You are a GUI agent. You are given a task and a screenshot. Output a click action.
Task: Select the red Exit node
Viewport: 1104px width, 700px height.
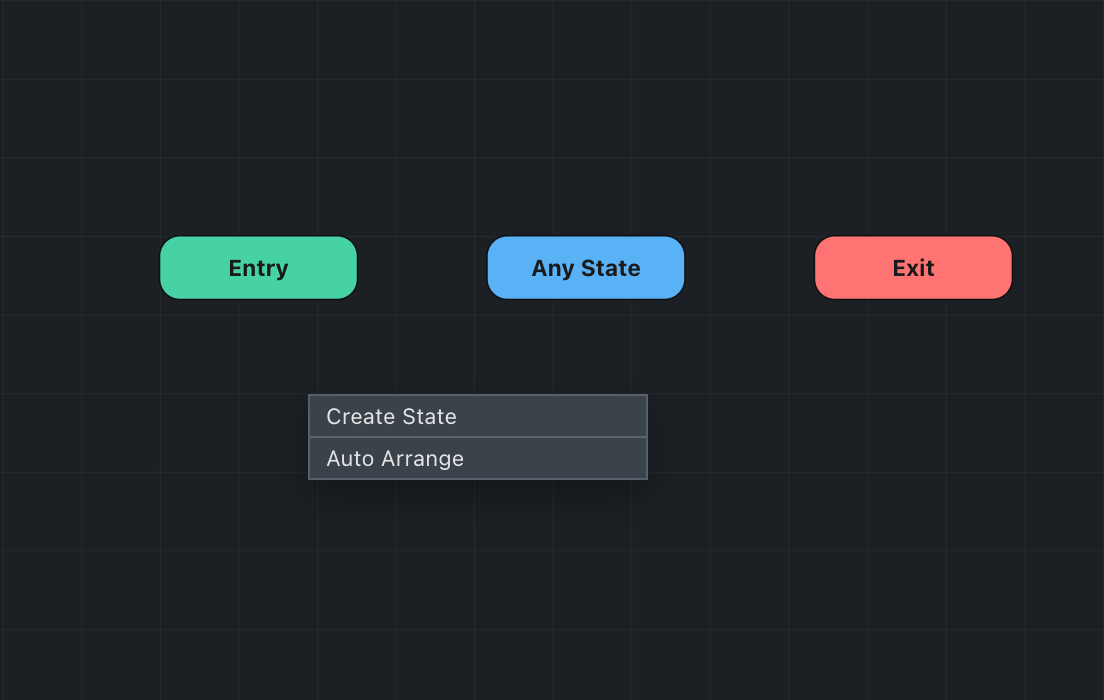click(x=913, y=268)
